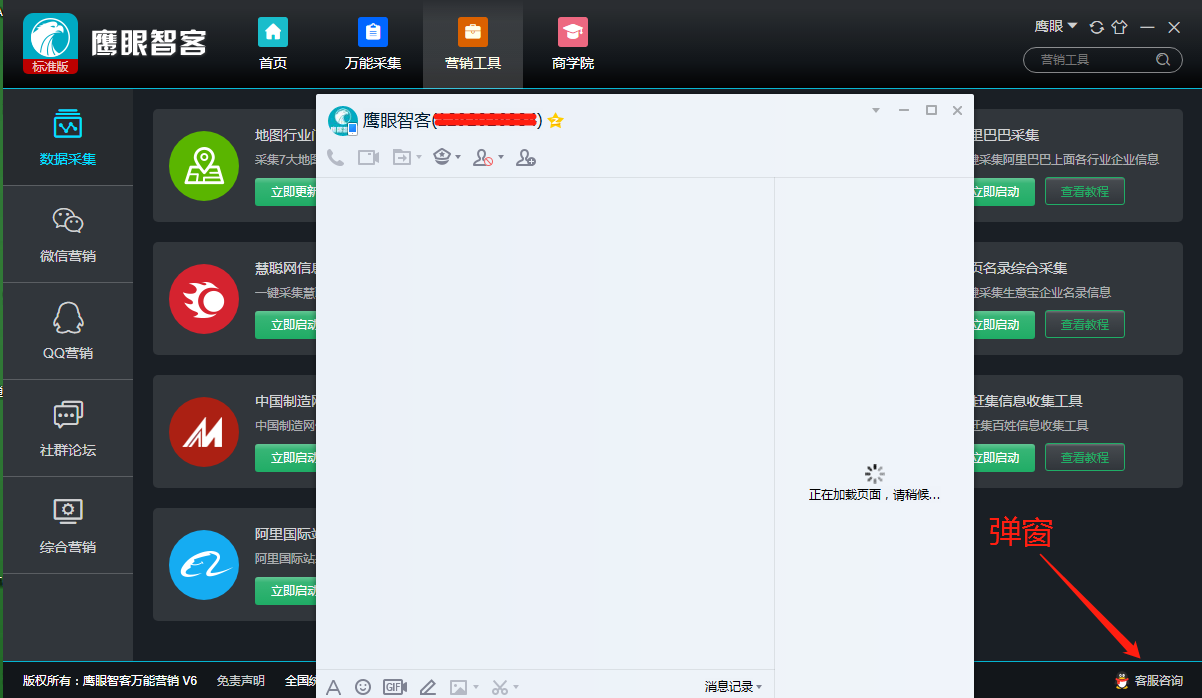Open the 鹰眼 account dropdown menu
The image size is (1202, 698).
click(1056, 26)
